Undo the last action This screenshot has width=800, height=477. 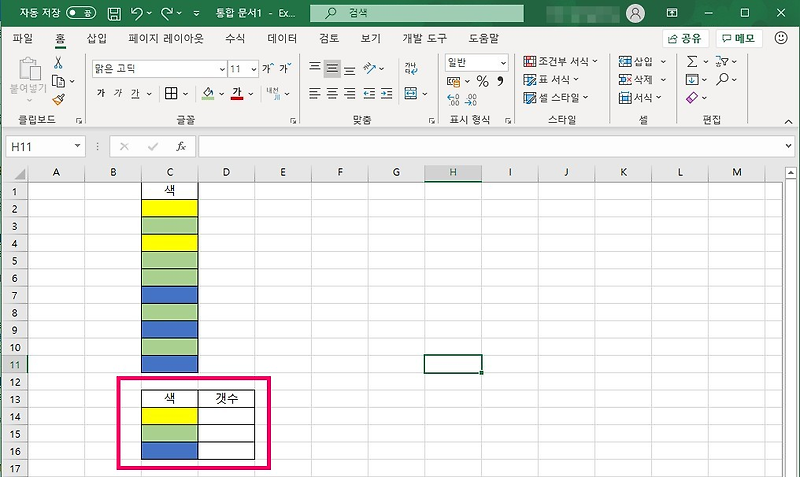pos(137,13)
